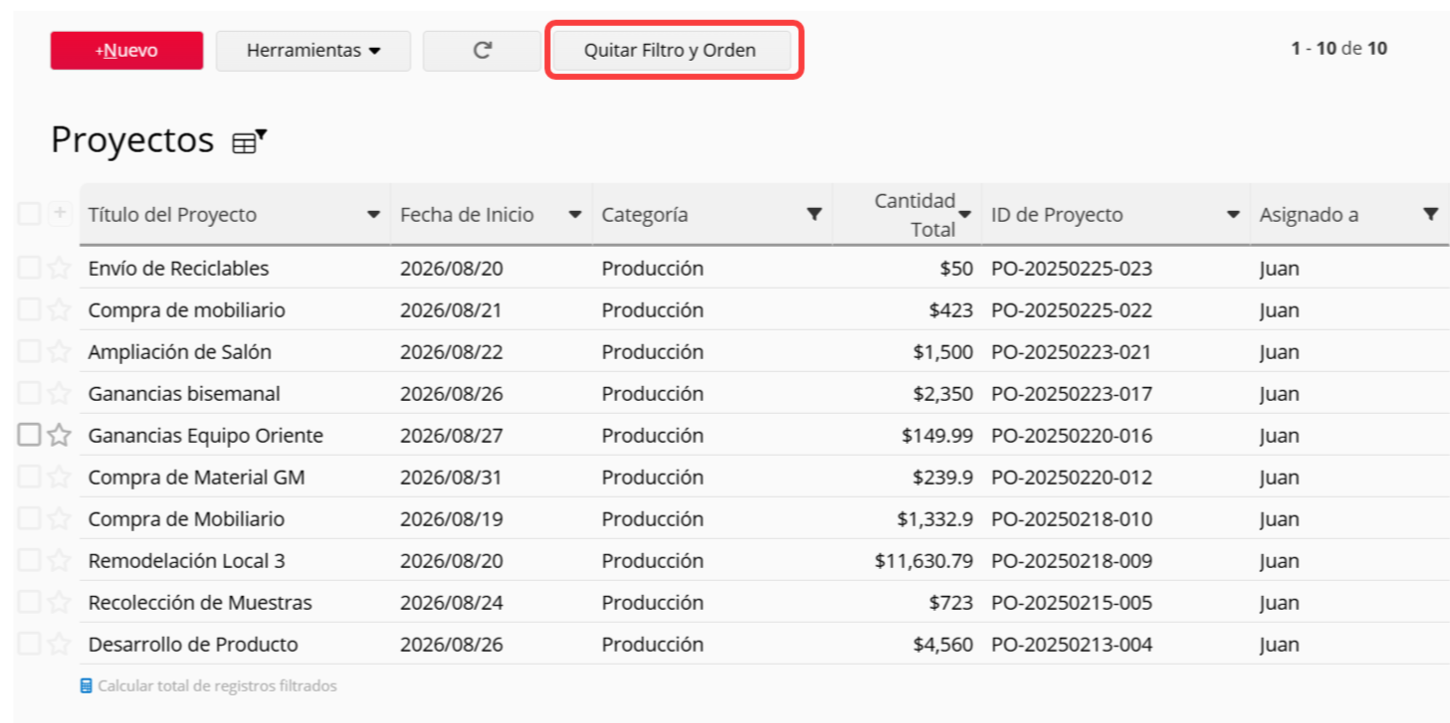Tick the checkbox for Compra de mobiliario

coord(29,310)
